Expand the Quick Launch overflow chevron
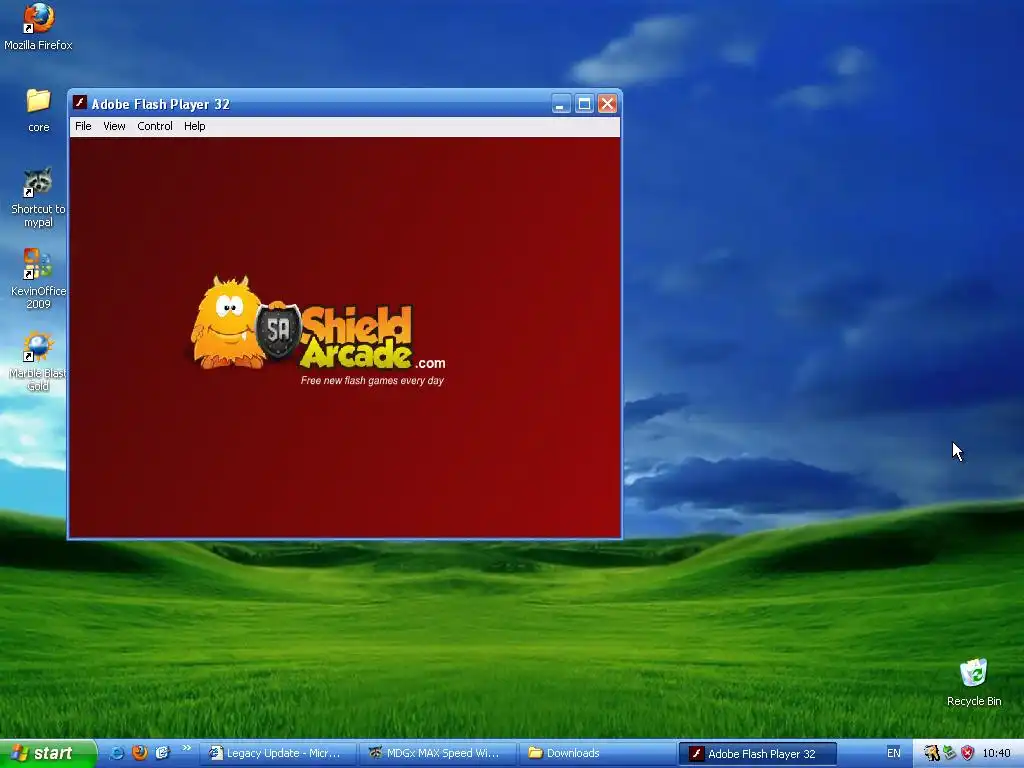The height and width of the screenshot is (768, 1024). click(187, 748)
